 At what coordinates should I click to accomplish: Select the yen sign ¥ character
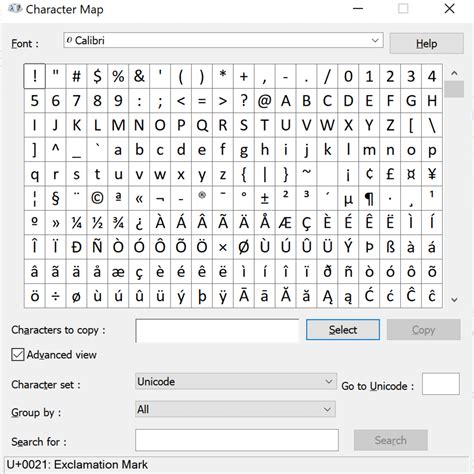pyautogui.click(x=432, y=174)
